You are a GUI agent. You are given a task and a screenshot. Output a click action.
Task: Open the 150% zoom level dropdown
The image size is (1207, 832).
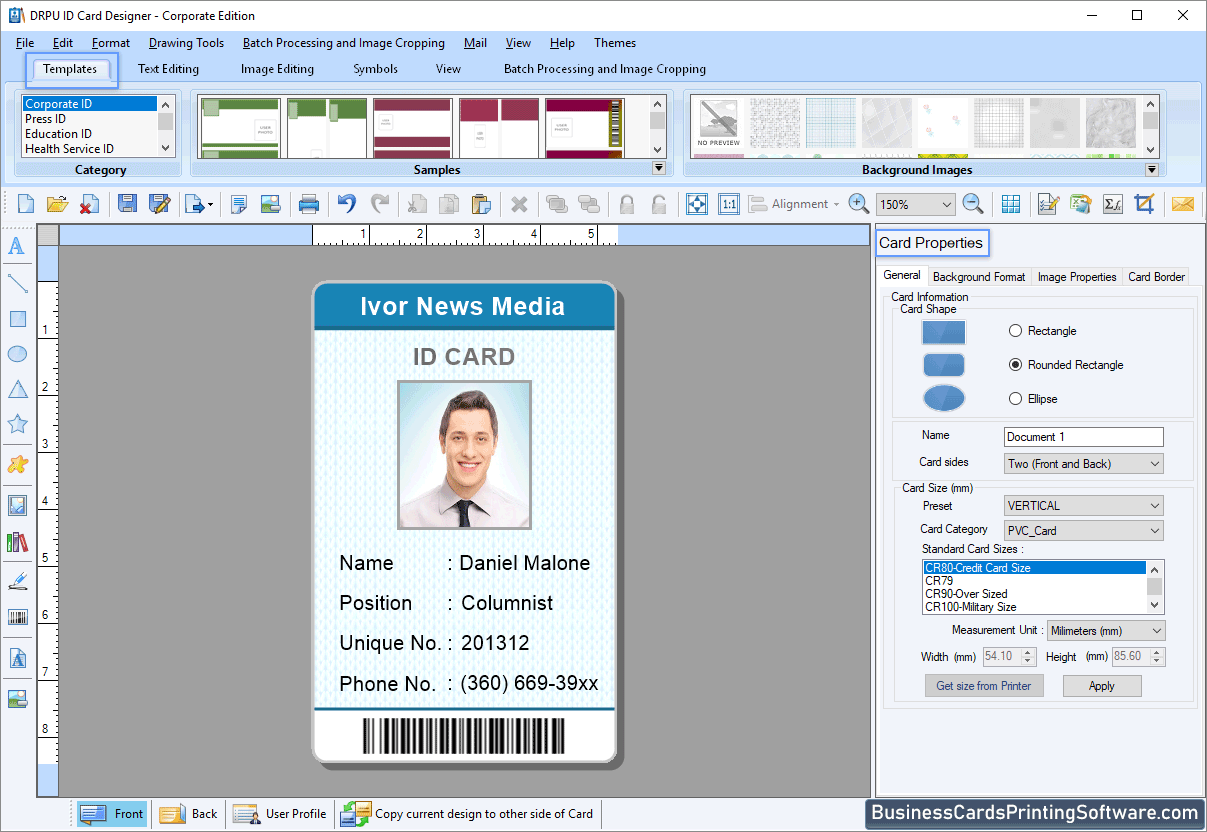pyautogui.click(x=916, y=204)
